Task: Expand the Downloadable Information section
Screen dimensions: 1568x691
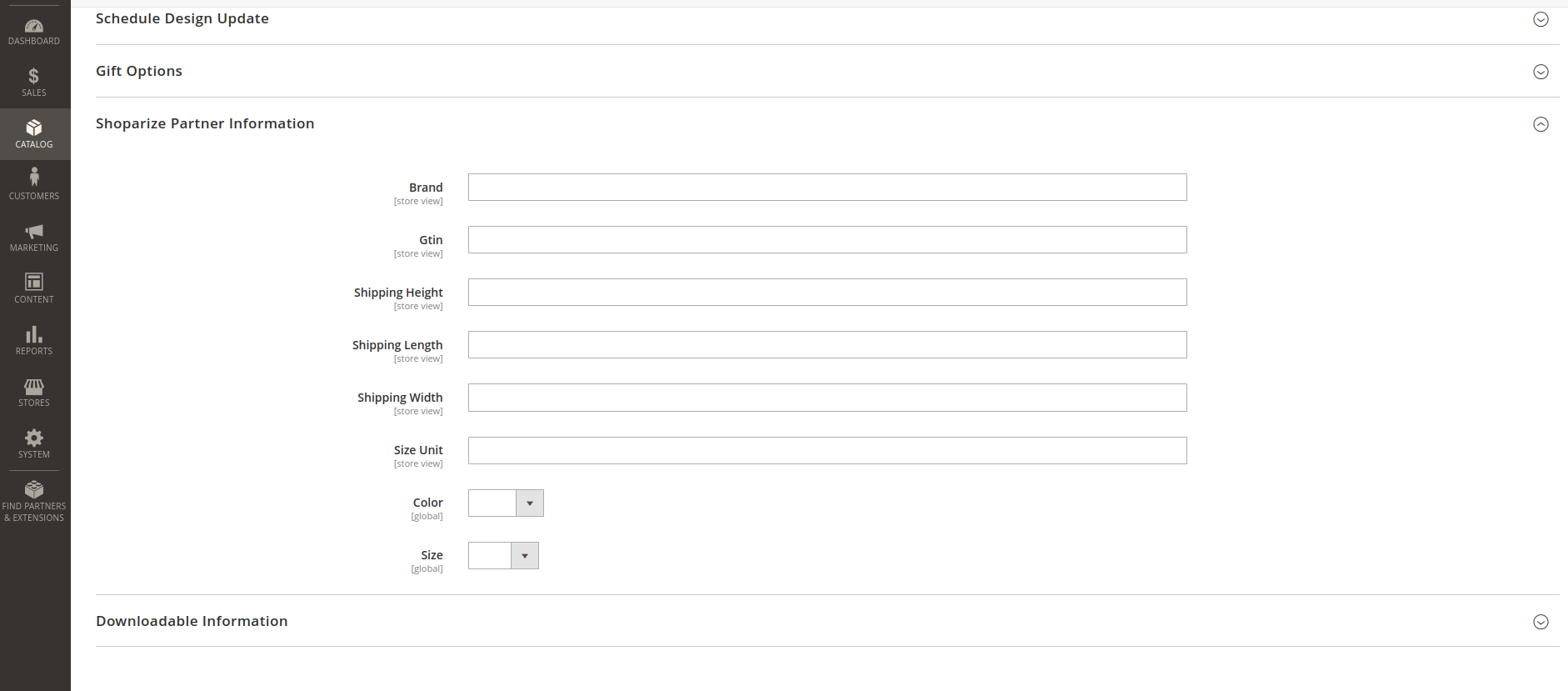Action: [x=1541, y=622]
